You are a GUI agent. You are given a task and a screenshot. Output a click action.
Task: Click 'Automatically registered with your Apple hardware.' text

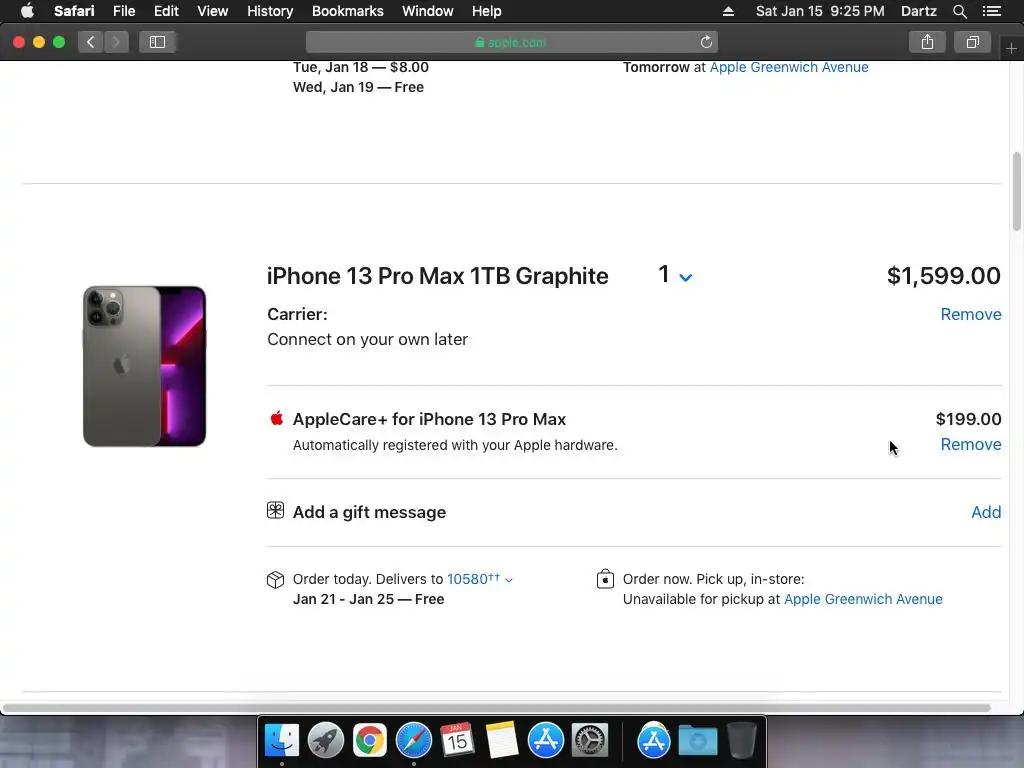pyautogui.click(x=455, y=445)
